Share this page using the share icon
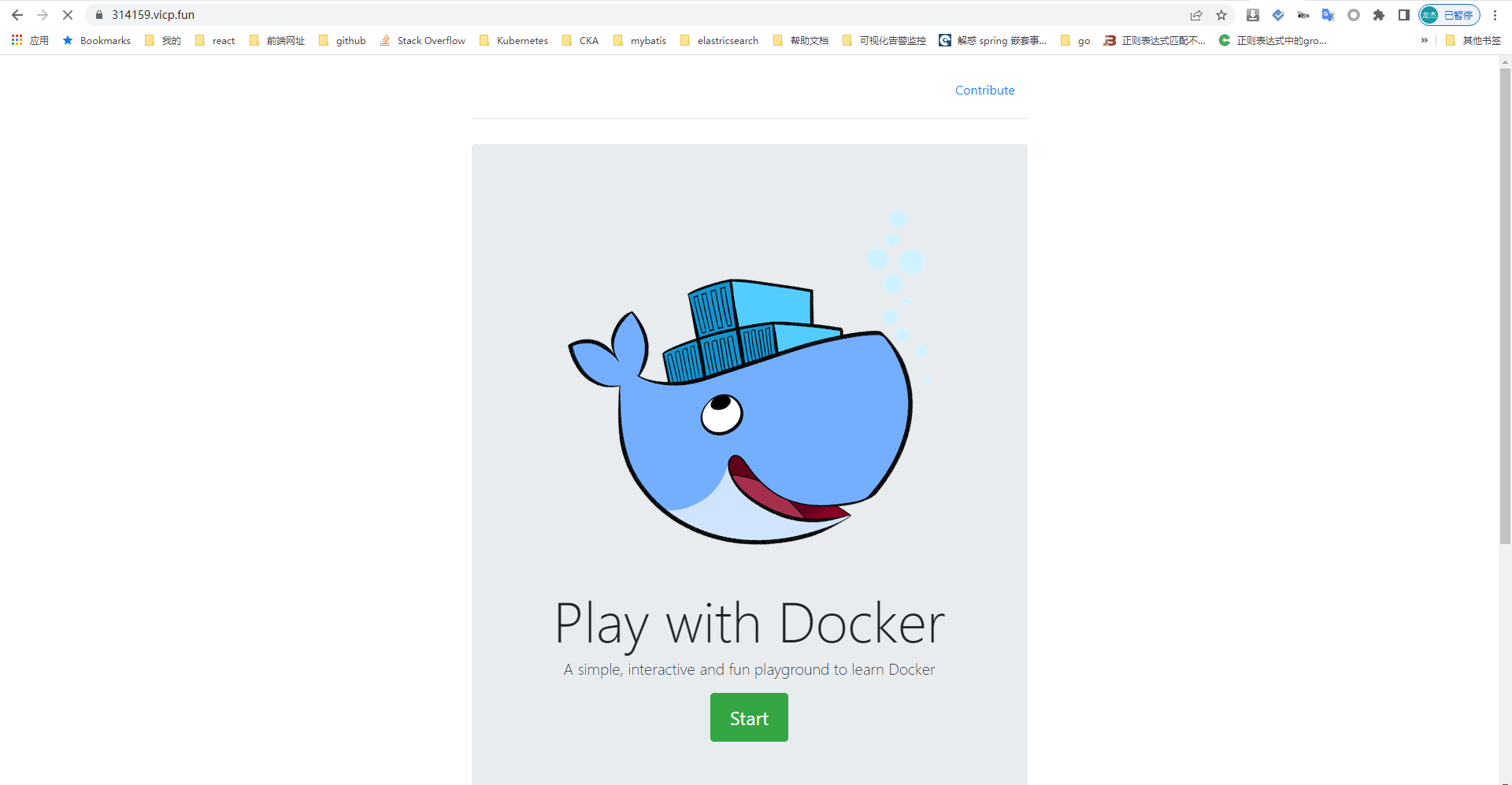 [x=1196, y=15]
